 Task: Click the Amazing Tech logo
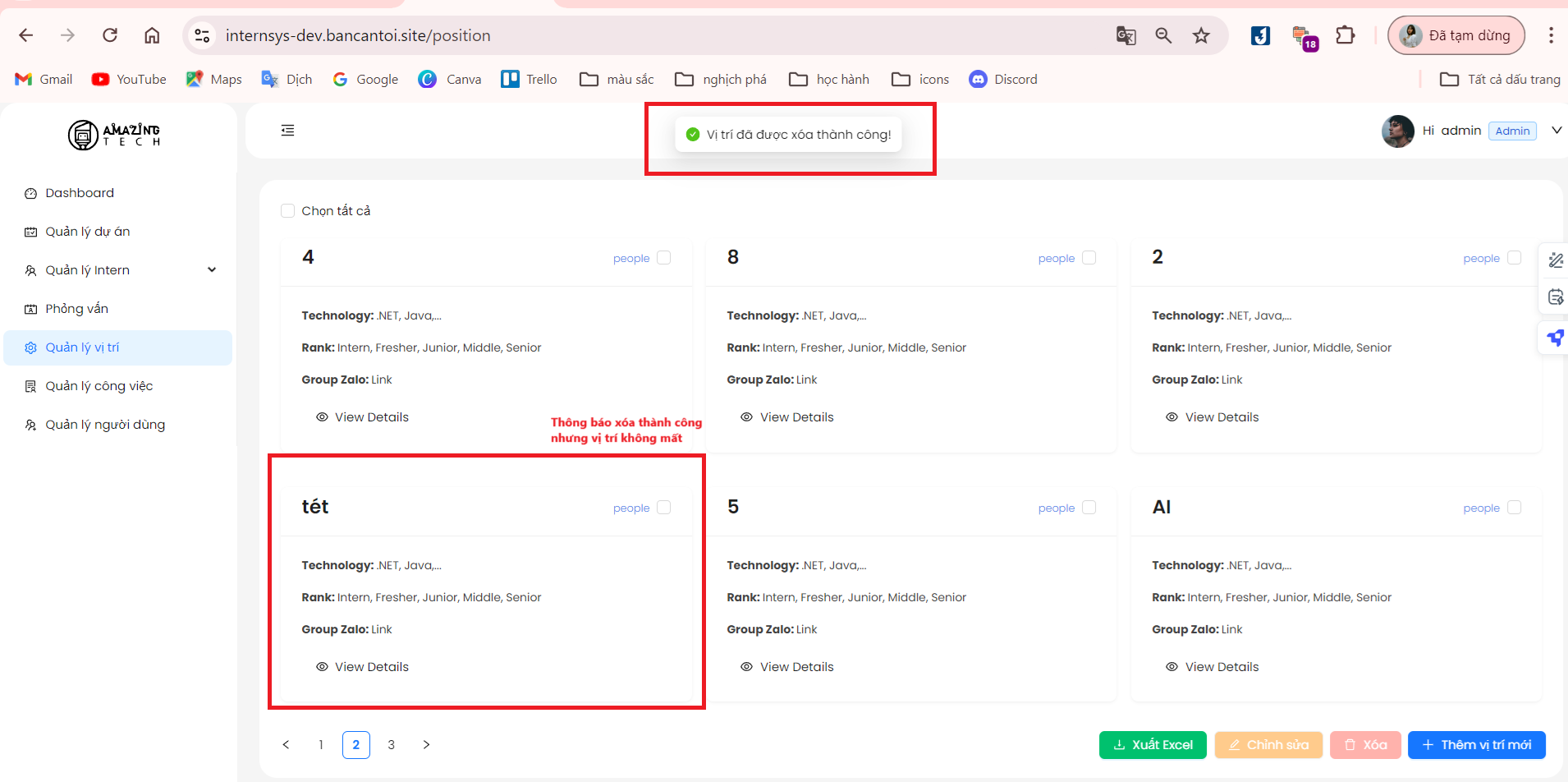pyautogui.click(x=114, y=135)
